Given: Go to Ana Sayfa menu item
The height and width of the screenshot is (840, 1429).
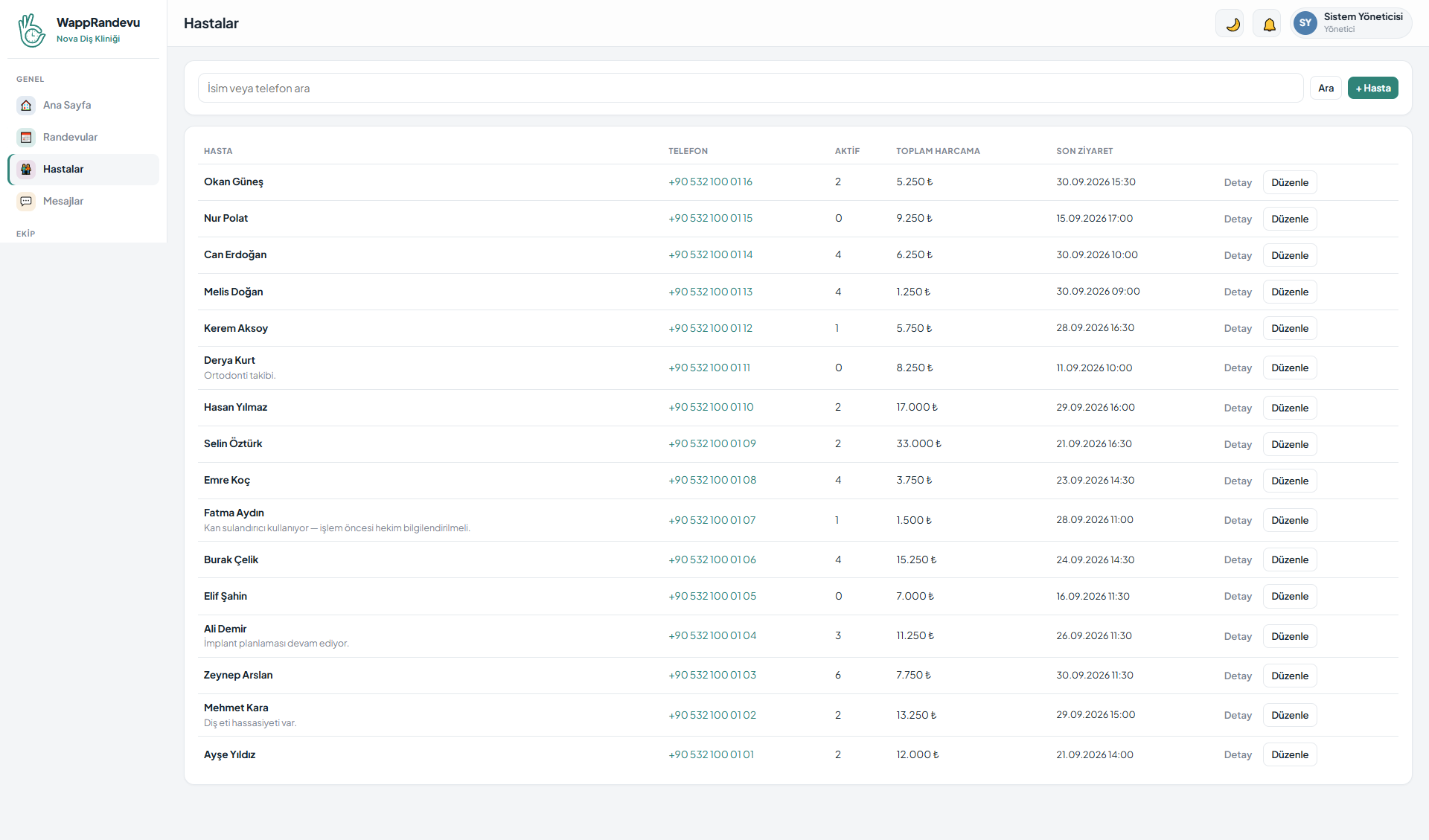Looking at the screenshot, I should [83, 105].
